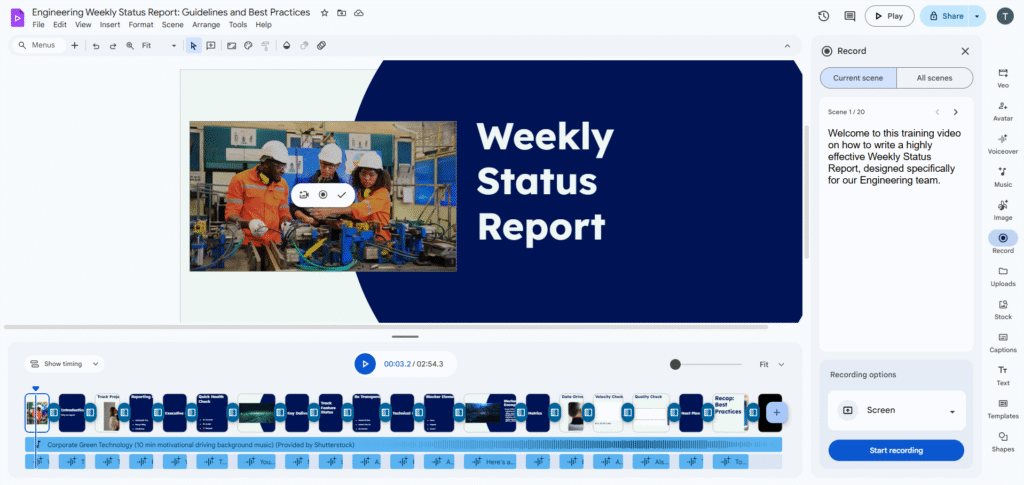
Task: Open the Avatar tool
Action: click(1002, 110)
